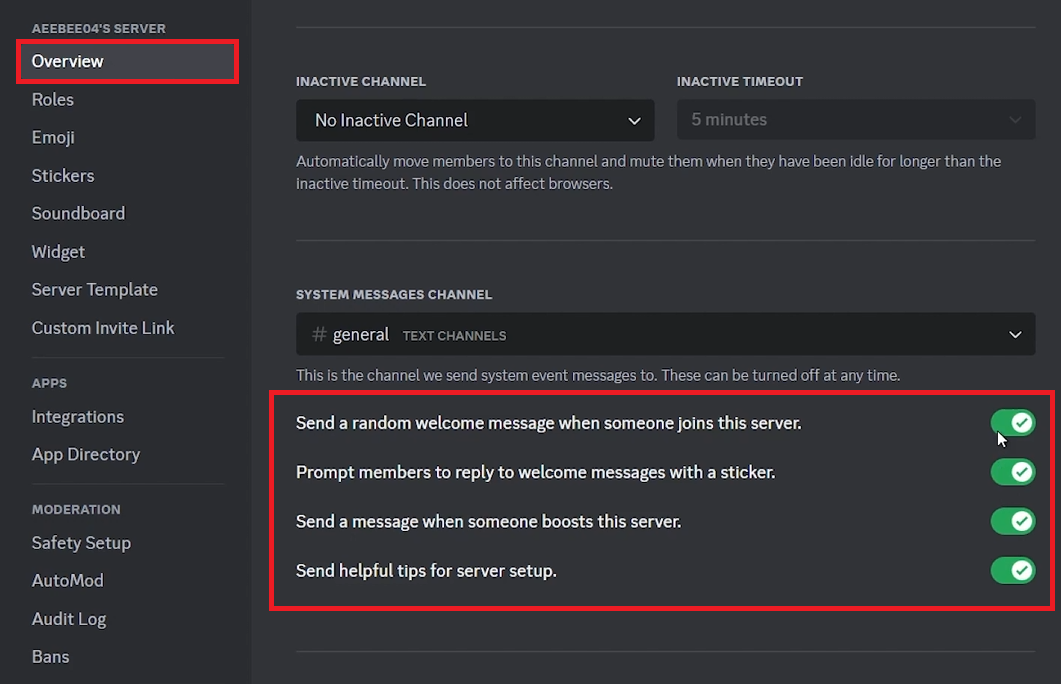Image resolution: width=1061 pixels, height=684 pixels.
Task: Go to Emoji settings in sidebar
Action: click(53, 137)
